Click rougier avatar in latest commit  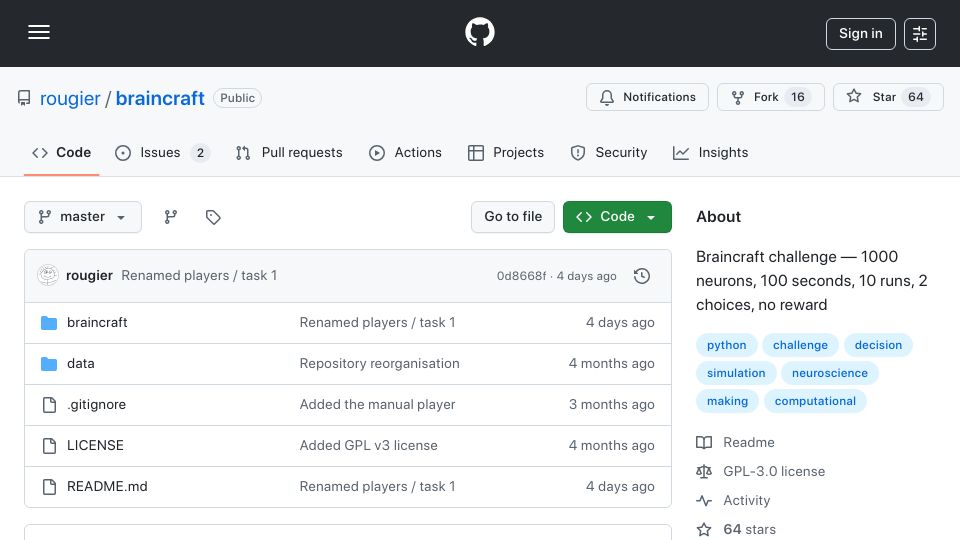tap(48, 276)
